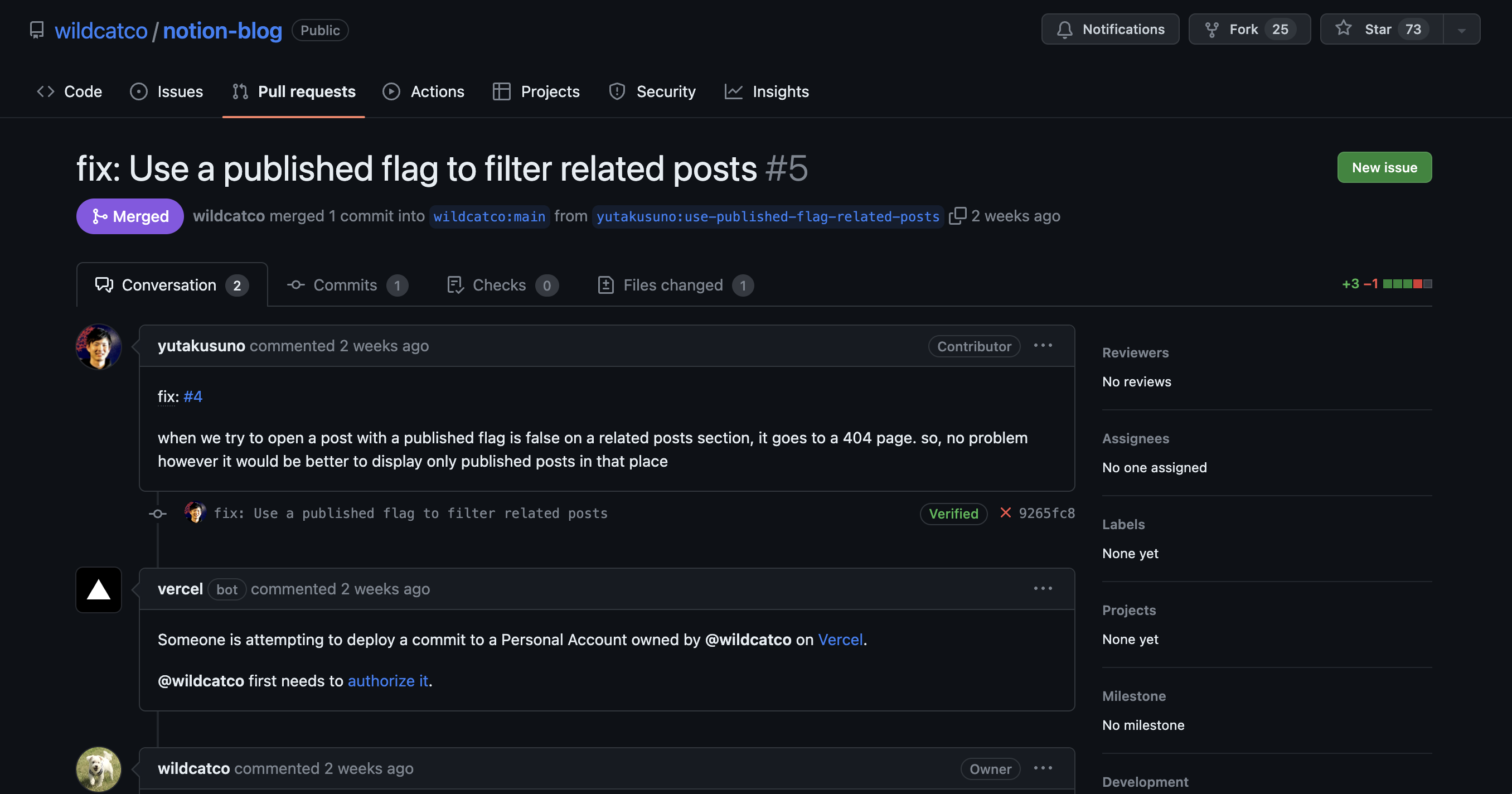Expand the Star lists dropdown arrow
The width and height of the screenshot is (1512, 794).
(1461, 30)
